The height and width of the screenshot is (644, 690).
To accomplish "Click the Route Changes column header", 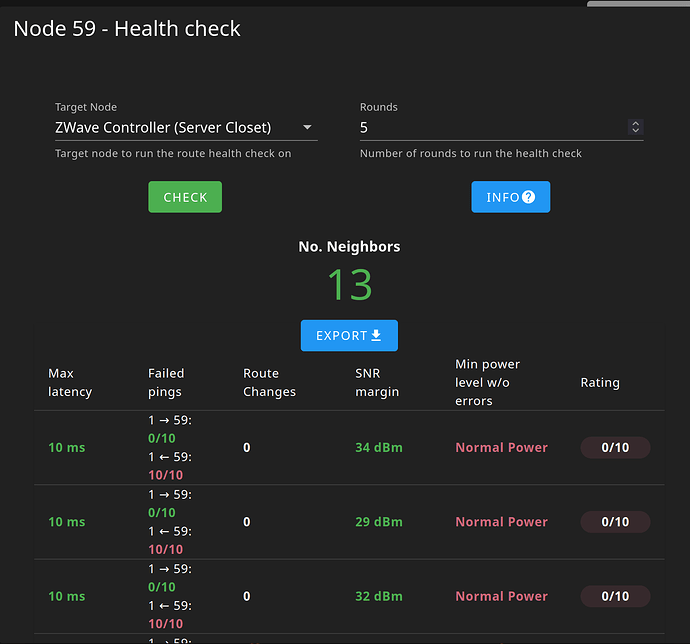I will (269, 382).
